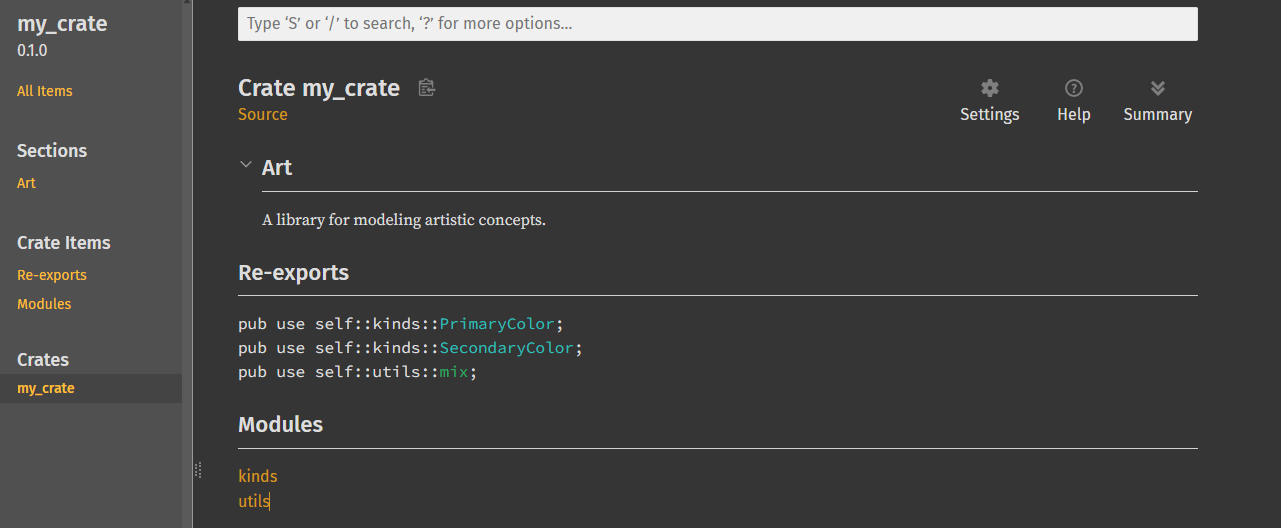Select my_crate in Crates list
Screen dimensions: 1281x528
tap(46, 388)
